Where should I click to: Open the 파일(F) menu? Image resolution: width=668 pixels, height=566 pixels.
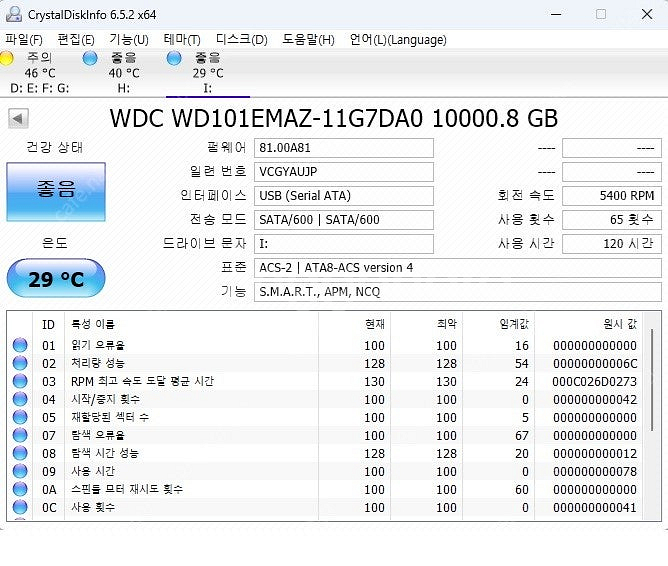click(x=24, y=40)
